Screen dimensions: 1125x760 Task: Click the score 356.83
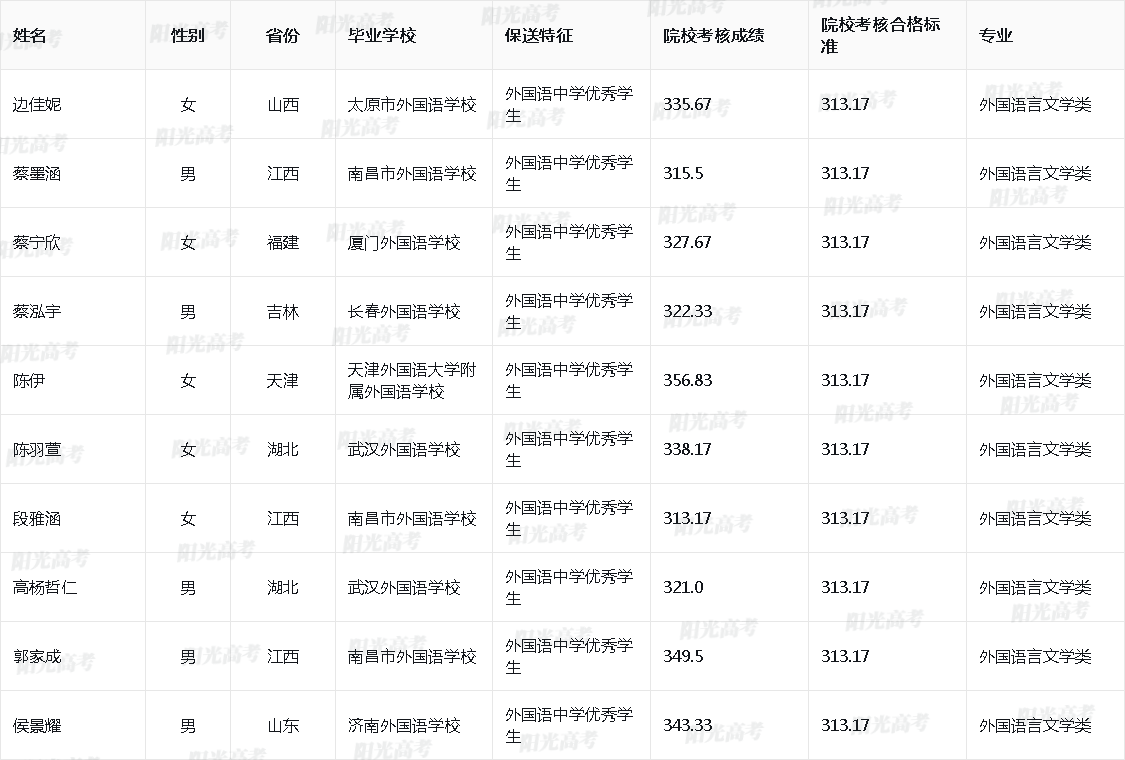[x=687, y=380]
